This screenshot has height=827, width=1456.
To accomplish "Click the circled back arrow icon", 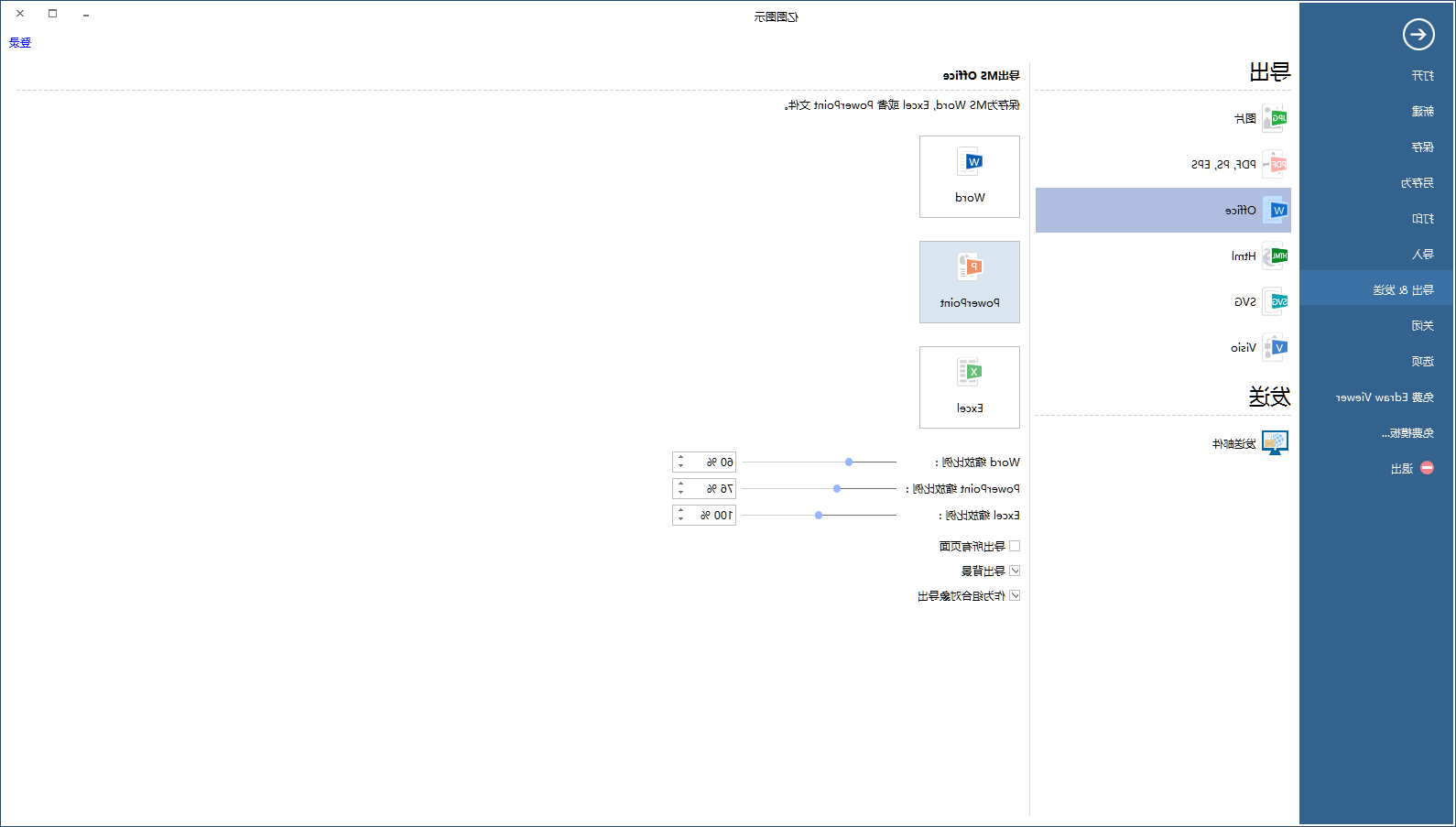I will point(1418,35).
